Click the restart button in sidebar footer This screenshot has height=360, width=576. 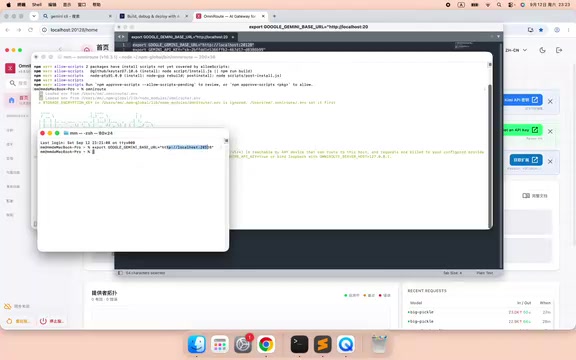18,321
